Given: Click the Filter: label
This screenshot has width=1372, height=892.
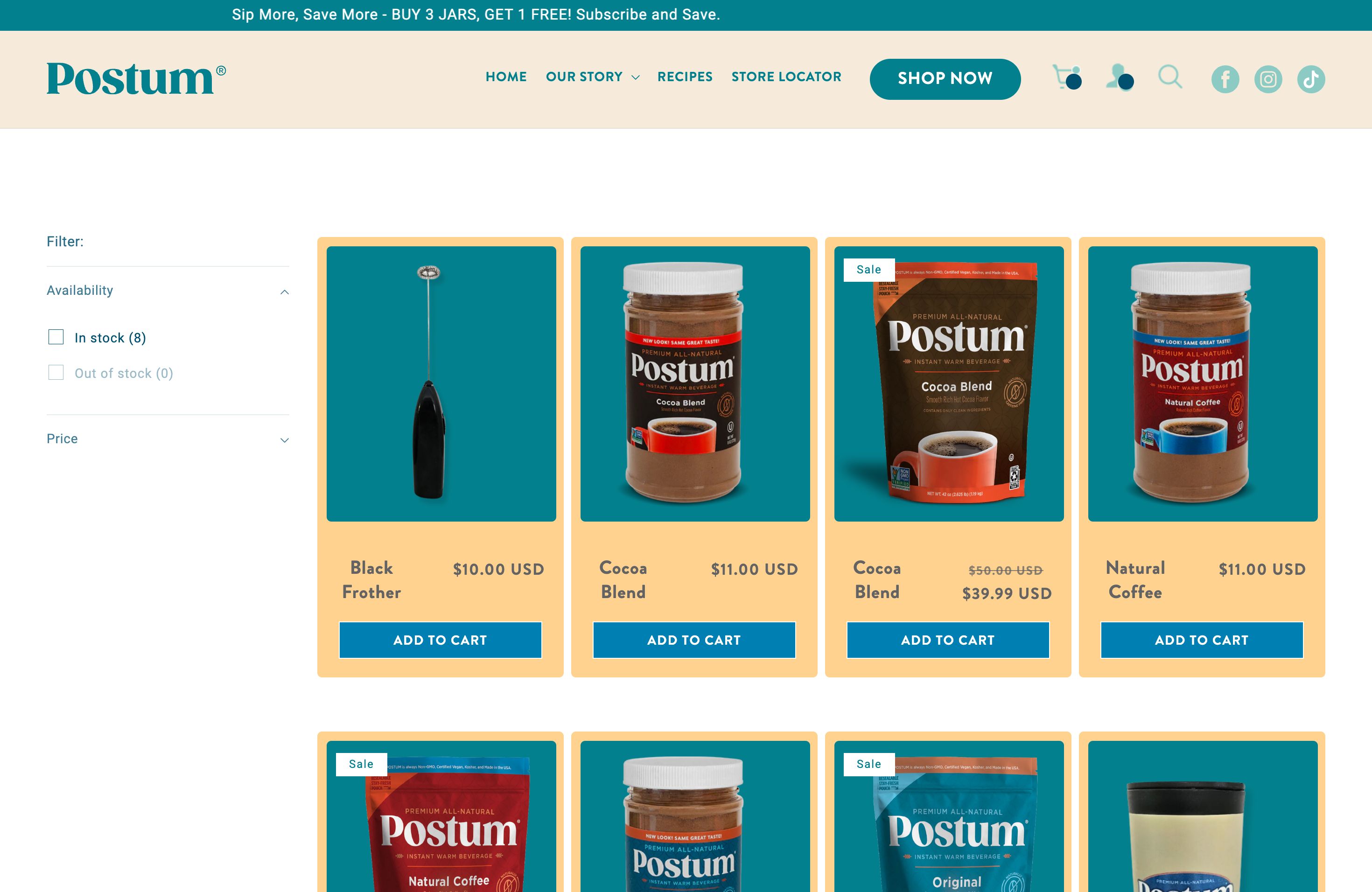Looking at the screenshot, I should pyautogui.click(x=65, y=242).
